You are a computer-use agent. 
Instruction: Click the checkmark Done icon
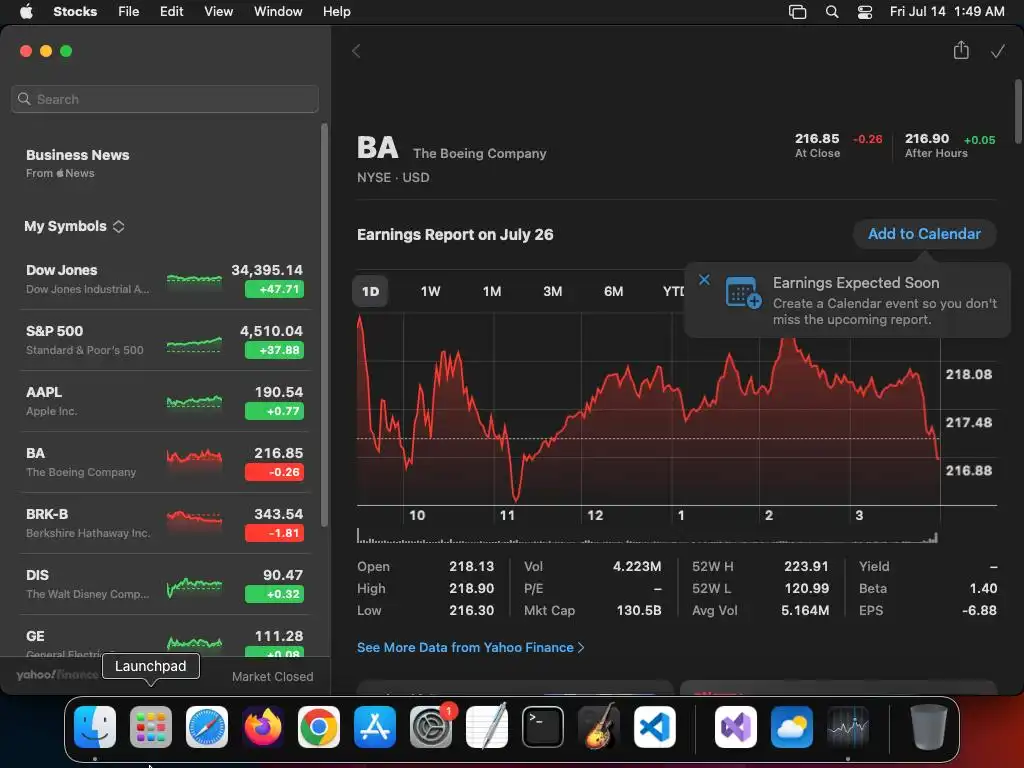point(997,51)
